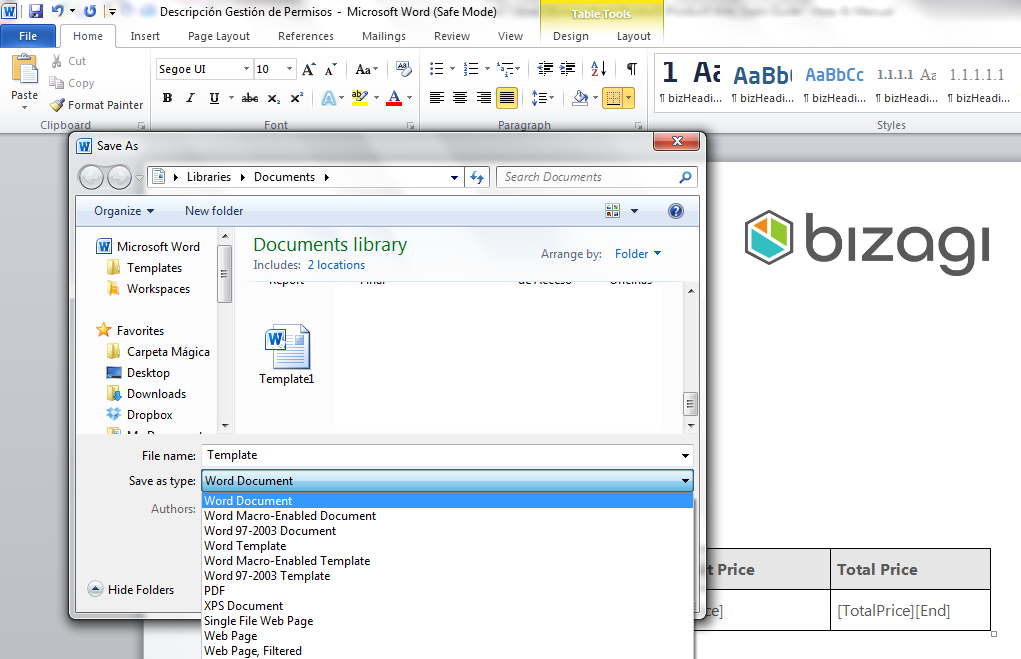Click Shading paint bucket icon
The width and height of the screenshot is (1021, 659).
pos(580,98)
